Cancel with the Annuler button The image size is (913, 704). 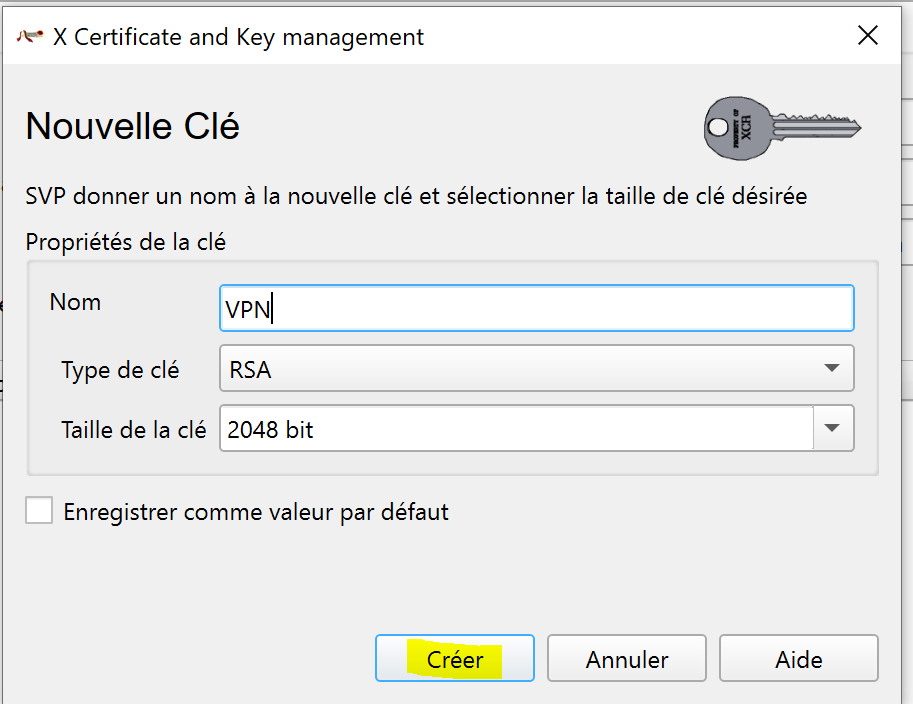(x=627, y=660)
